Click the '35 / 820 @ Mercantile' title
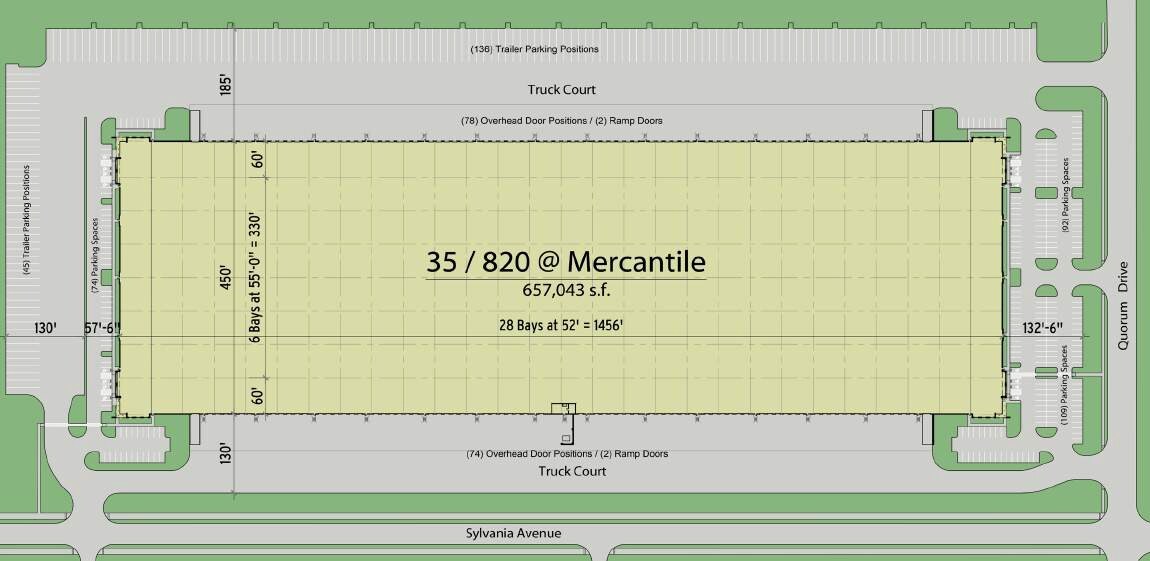Image resolution: width=1150 pixels, height=561 pixels. coord(565,262)
